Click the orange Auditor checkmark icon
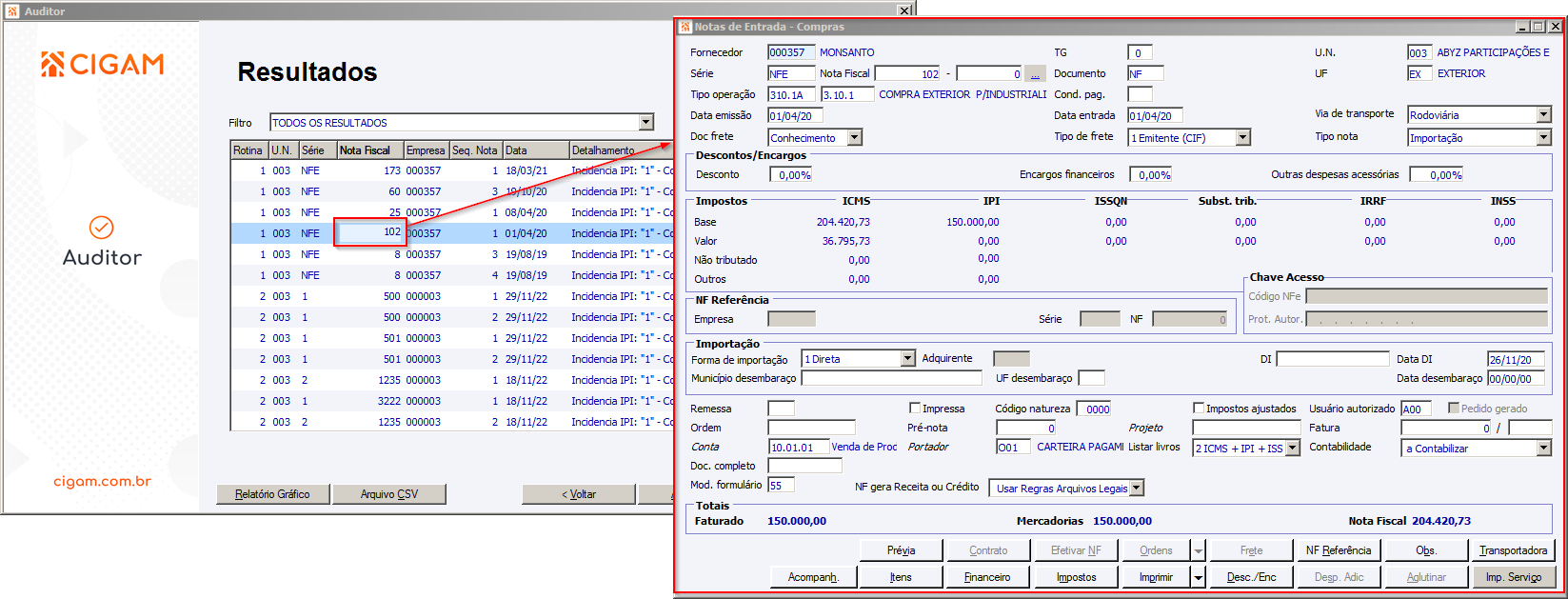 [x=102, y=228]
